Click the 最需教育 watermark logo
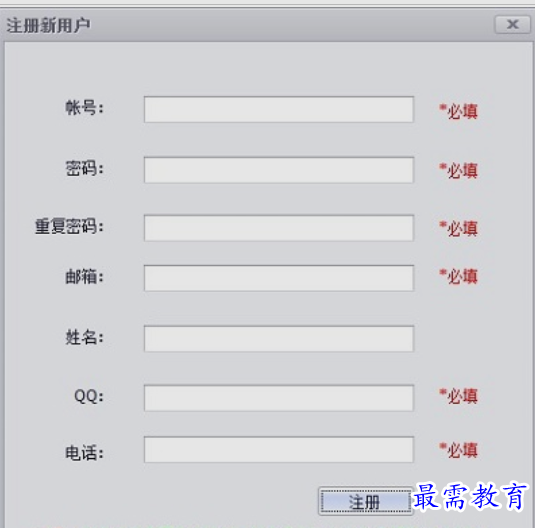The height and width of the screenshot is (528, 535). [x=470, y=497]
